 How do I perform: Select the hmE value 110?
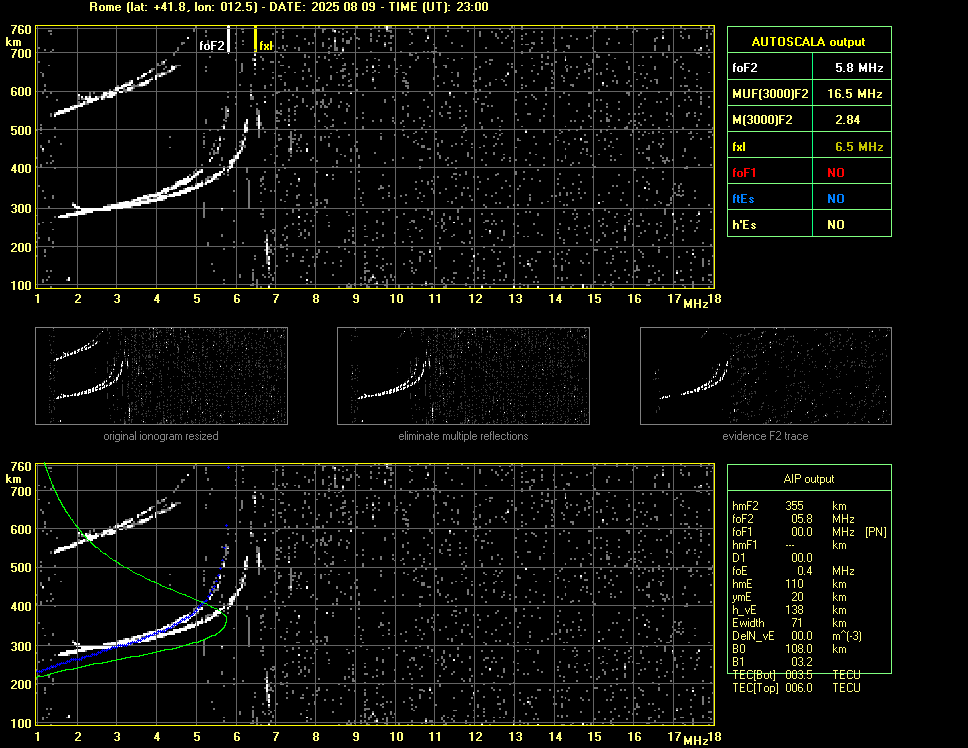[x=795, y=584]
